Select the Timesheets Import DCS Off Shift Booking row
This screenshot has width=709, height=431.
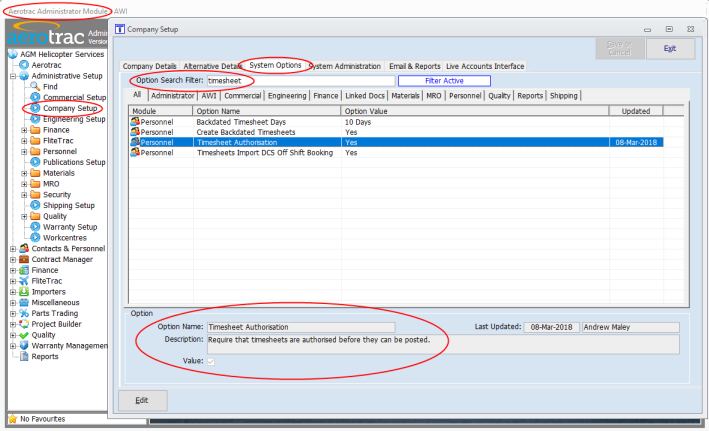[265, 153]
